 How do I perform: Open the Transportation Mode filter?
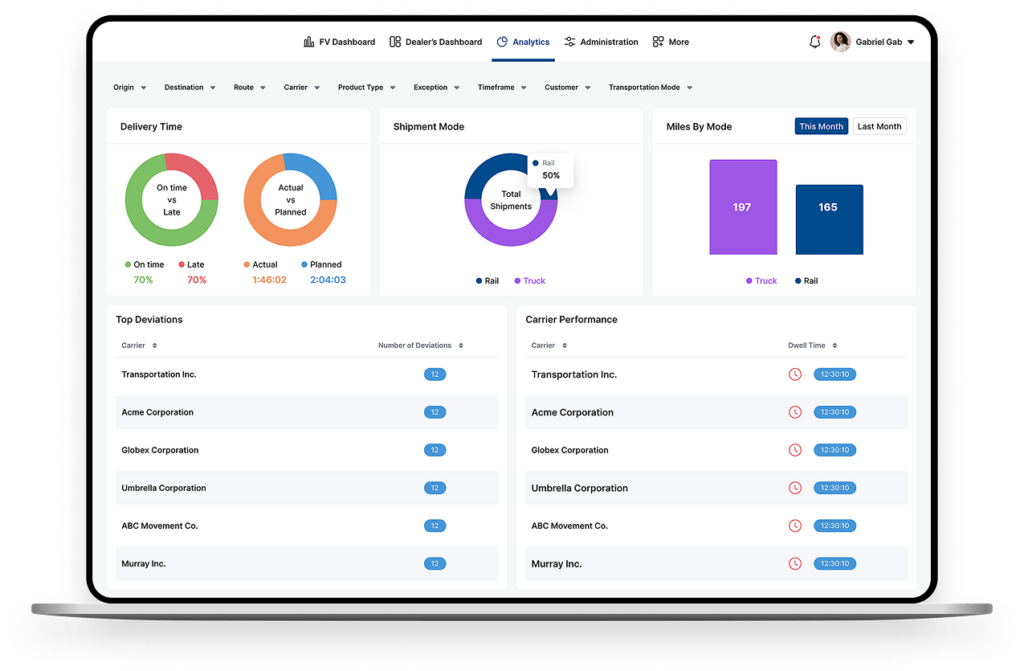pyautogui.click(x=650, y=87)
